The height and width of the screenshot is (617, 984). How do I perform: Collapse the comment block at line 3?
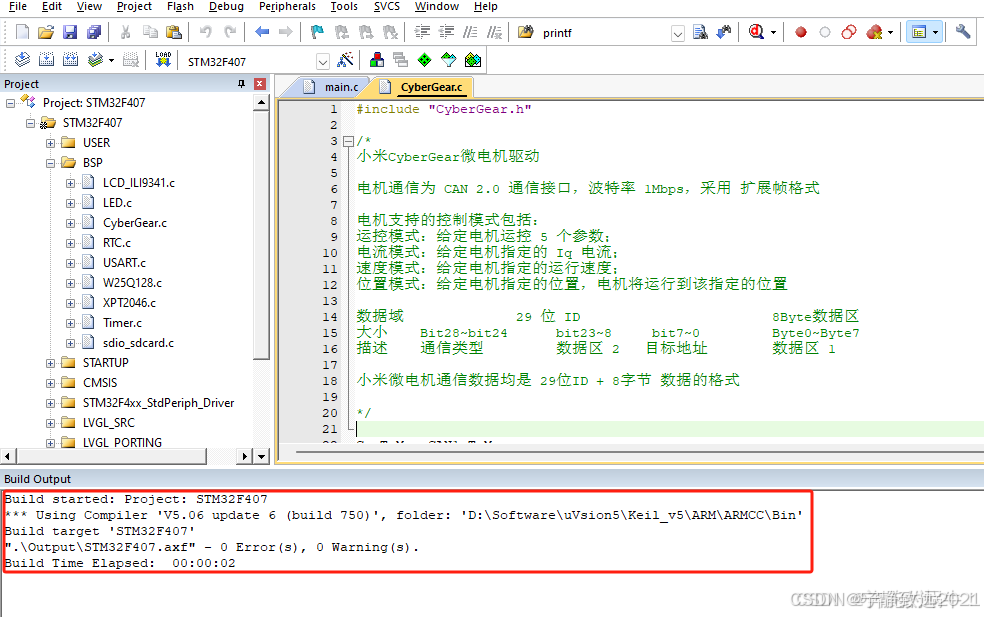coord(349,141)
